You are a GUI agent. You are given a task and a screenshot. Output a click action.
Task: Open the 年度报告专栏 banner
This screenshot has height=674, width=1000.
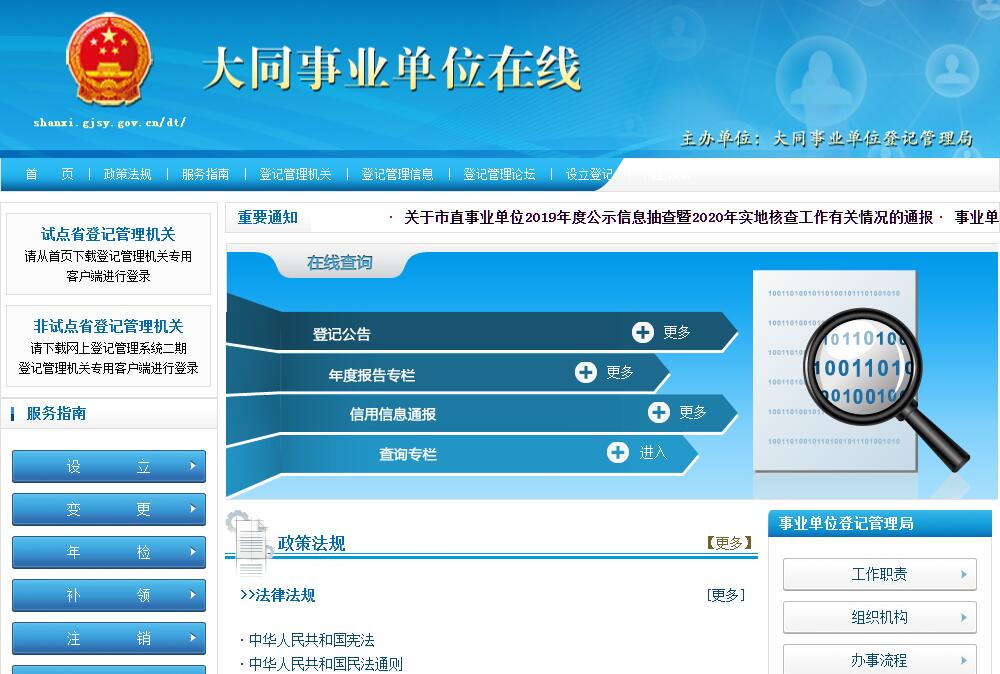[448, 374]
